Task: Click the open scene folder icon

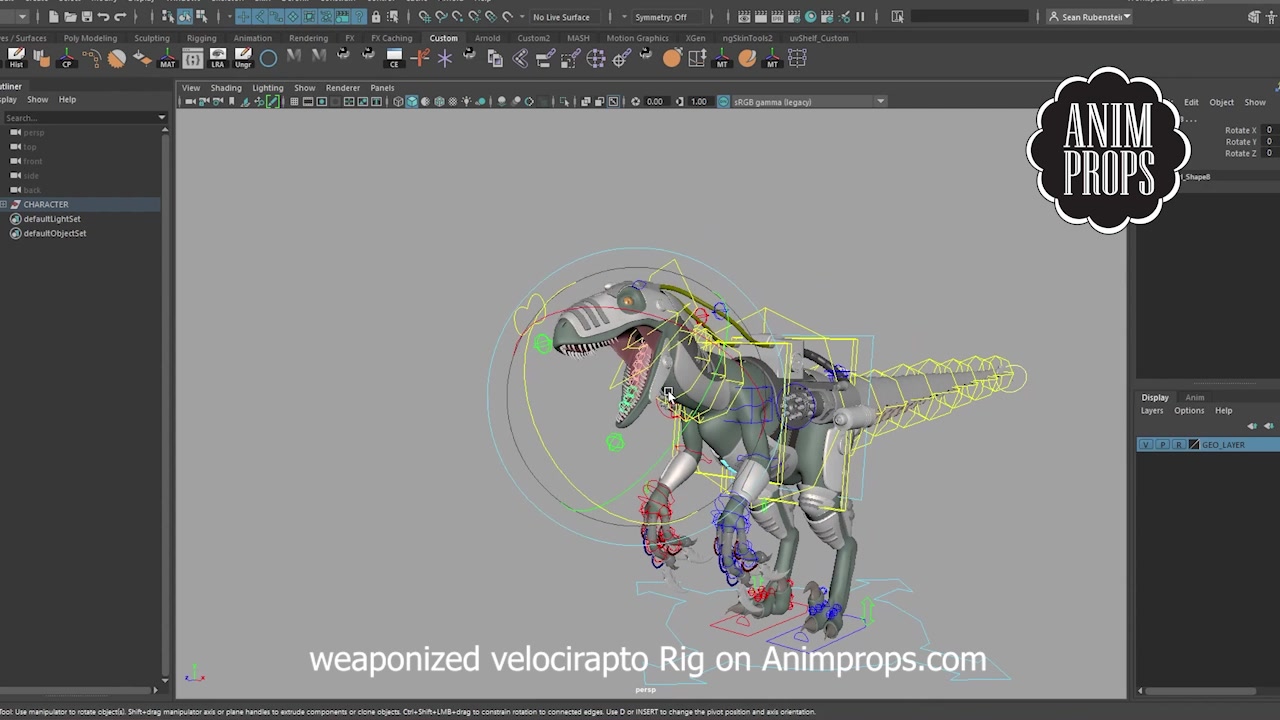Action: point(70,17)
